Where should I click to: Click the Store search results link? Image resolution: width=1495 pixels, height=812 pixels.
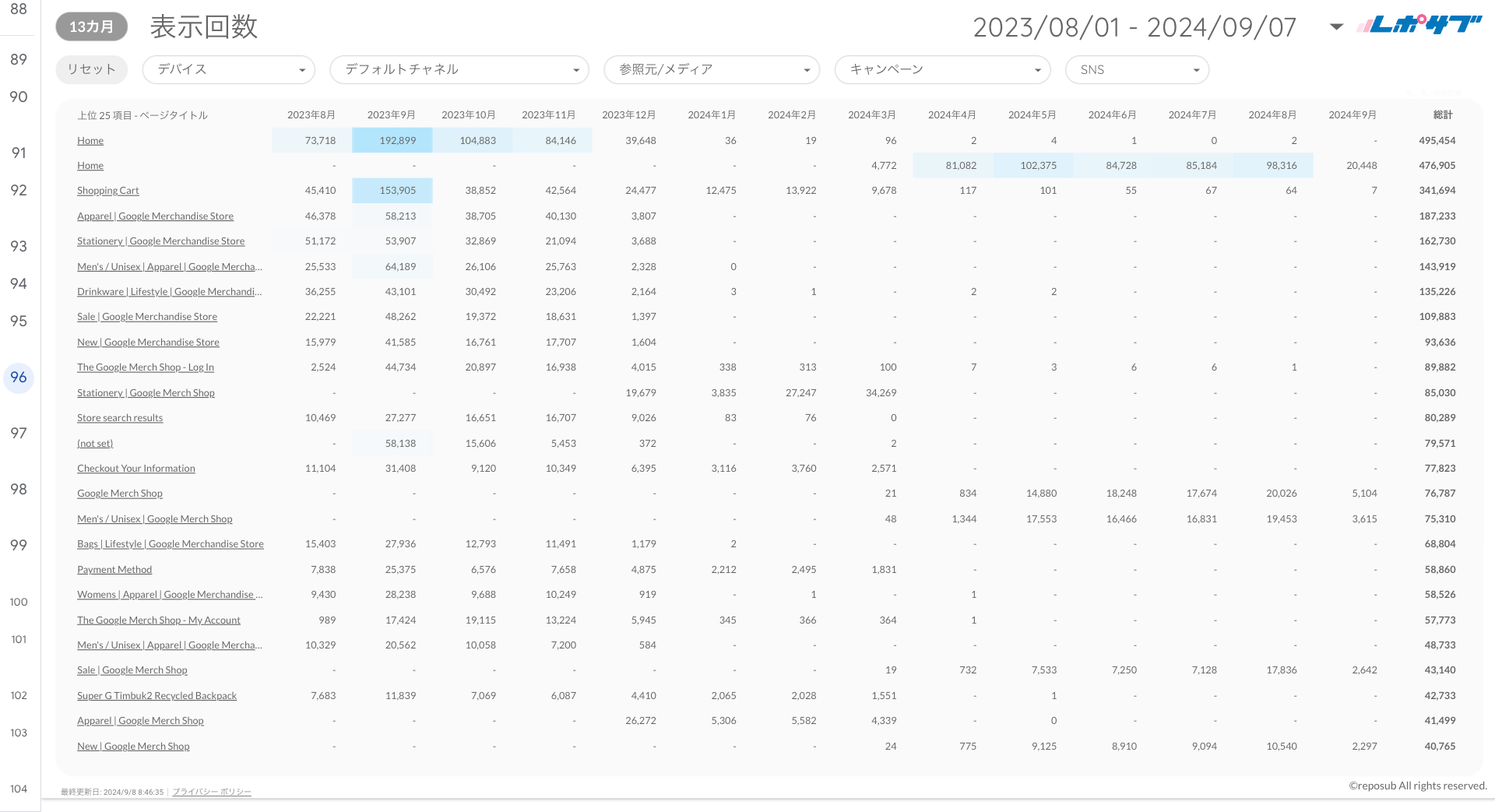click(x=119, y=417)
